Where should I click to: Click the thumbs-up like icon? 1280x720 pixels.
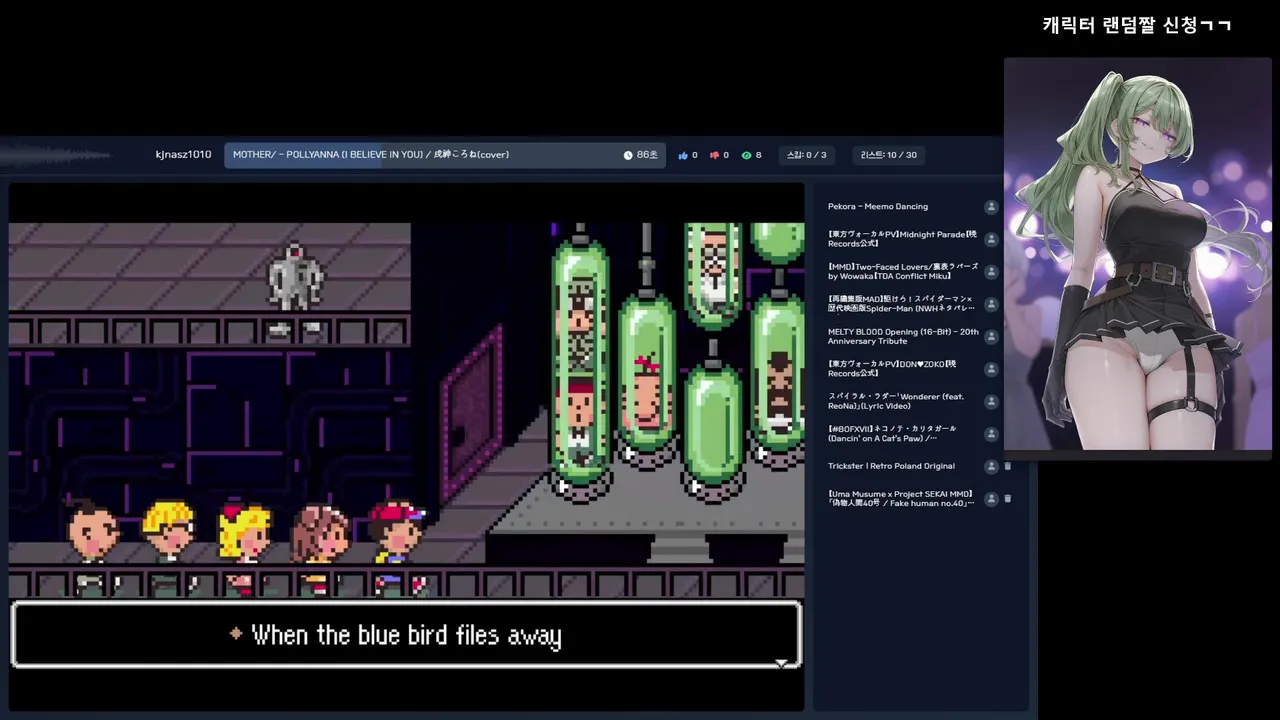pyautogui.click(x=683, y=155)
